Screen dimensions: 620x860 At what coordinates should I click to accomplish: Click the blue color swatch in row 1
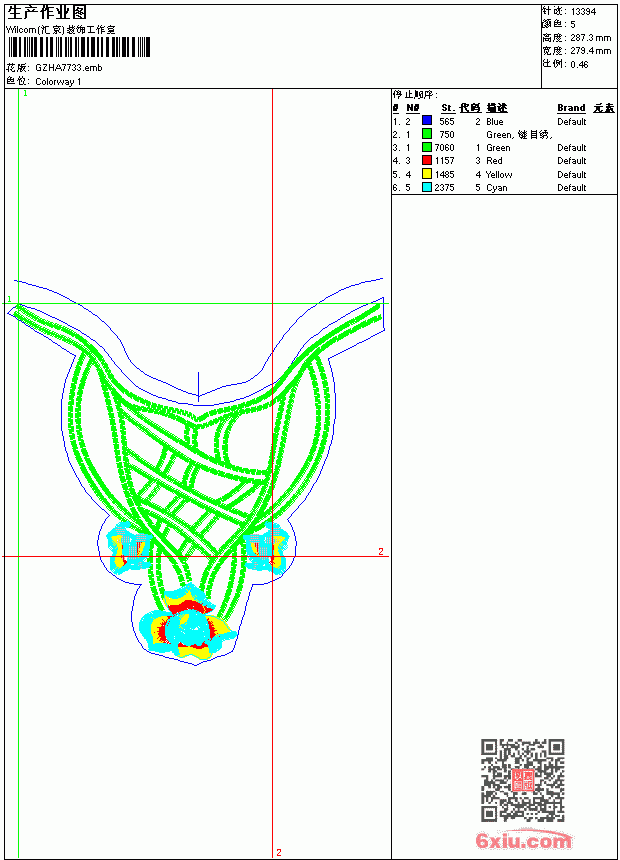[x=426, y=121]
